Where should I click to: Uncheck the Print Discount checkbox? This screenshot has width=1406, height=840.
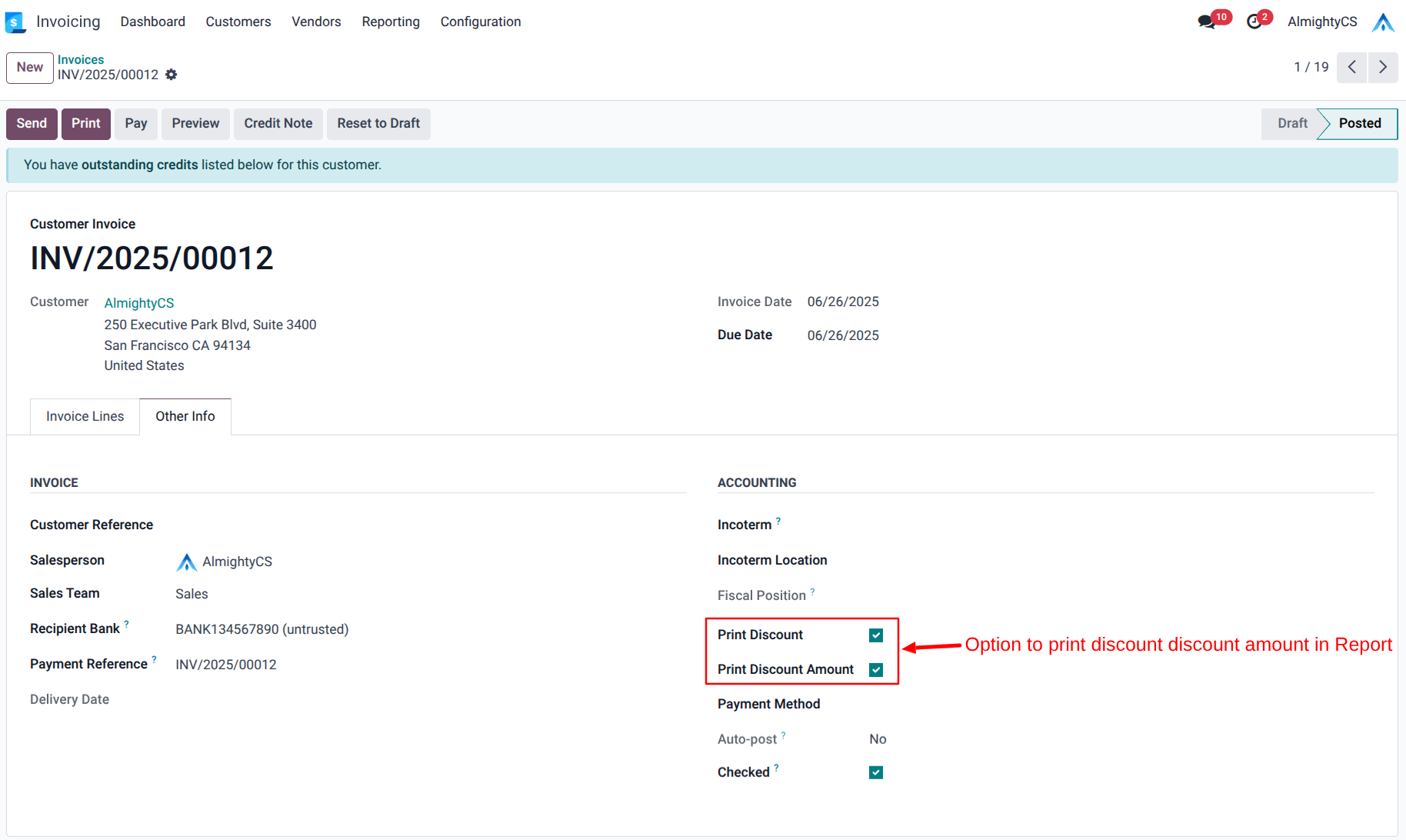pyautogui.click(x=875, y=635)
